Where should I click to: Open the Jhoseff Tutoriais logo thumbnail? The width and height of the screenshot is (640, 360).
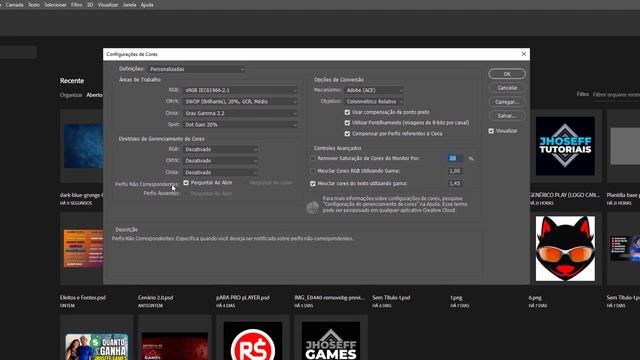coord(565,146)
